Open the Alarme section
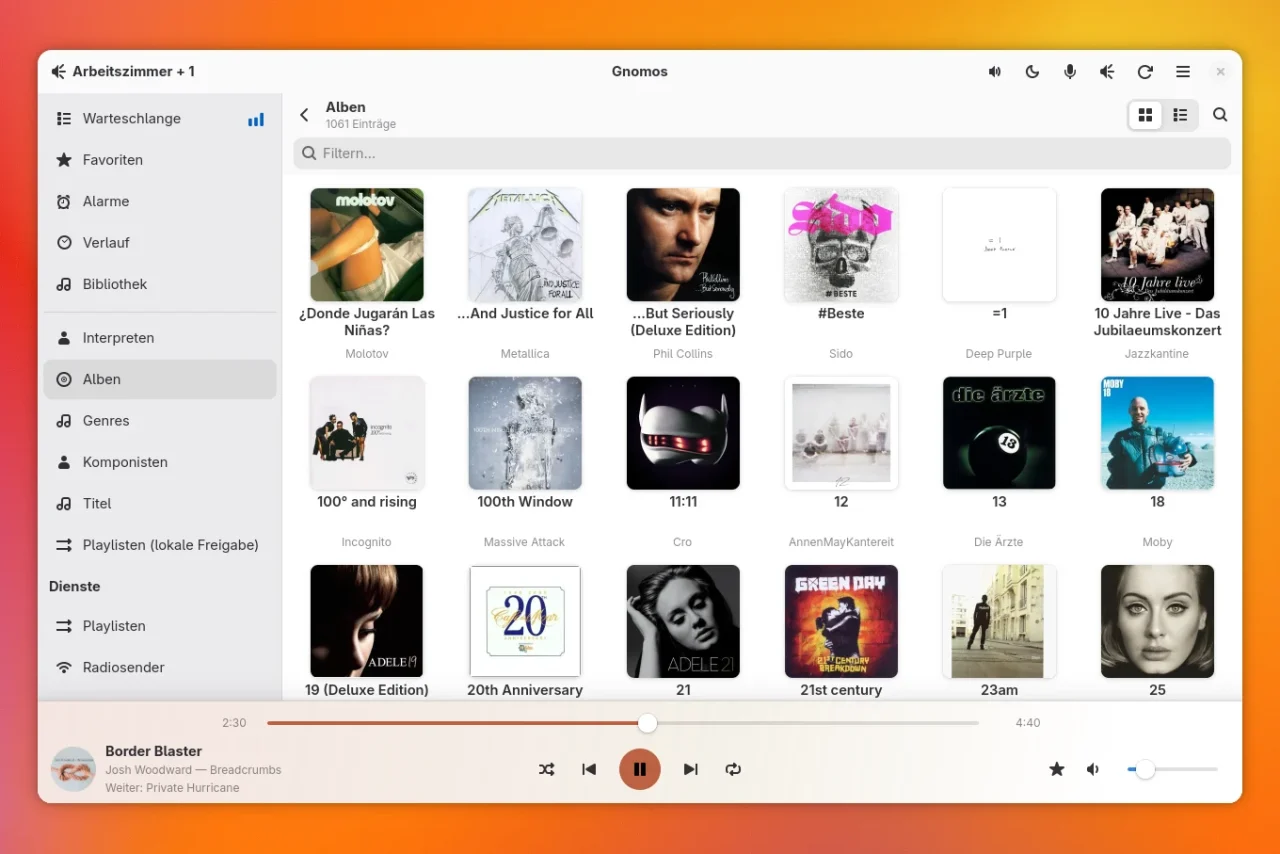 point(160,201)
